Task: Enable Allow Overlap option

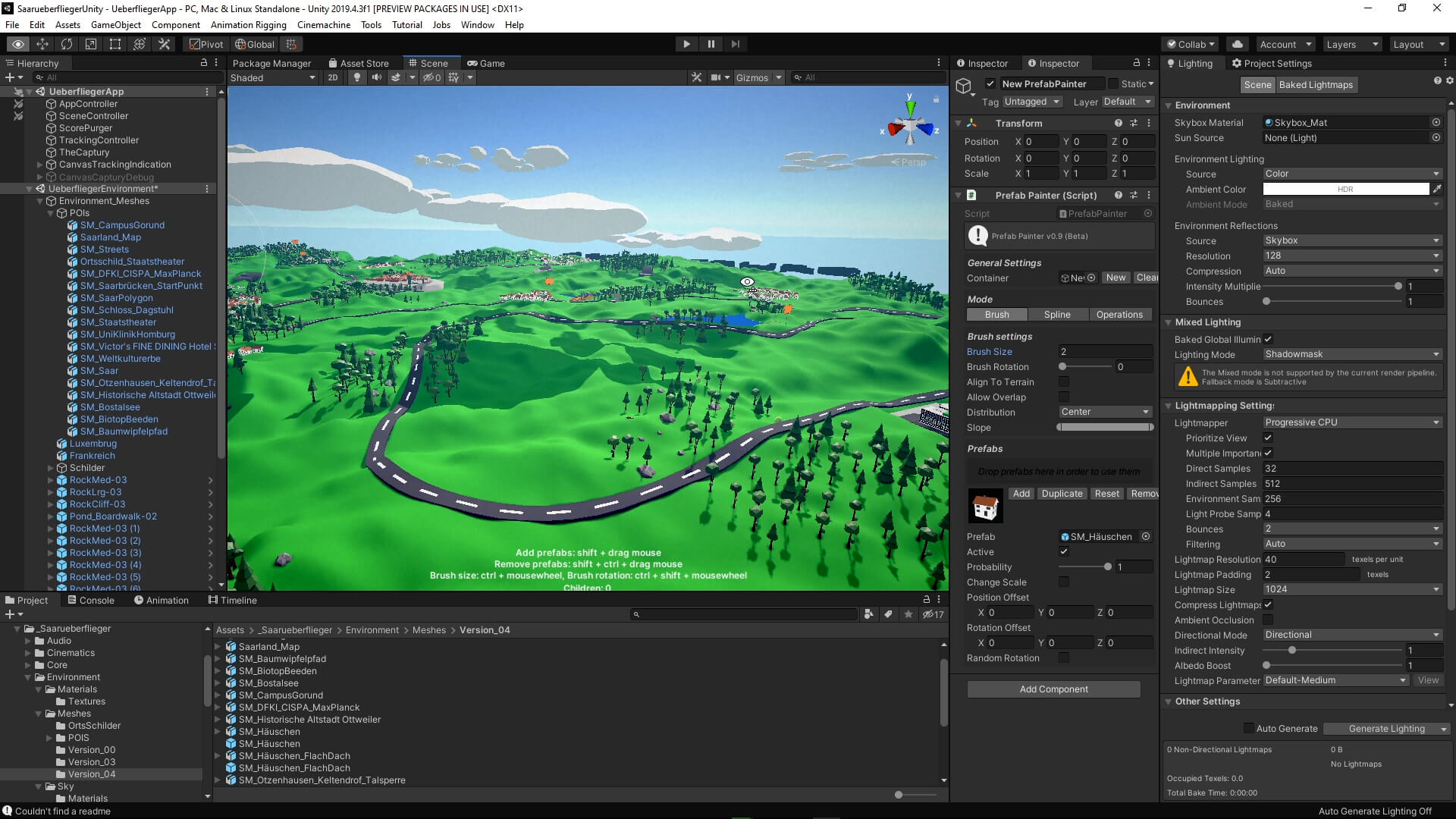Action: click(1063, 397)
